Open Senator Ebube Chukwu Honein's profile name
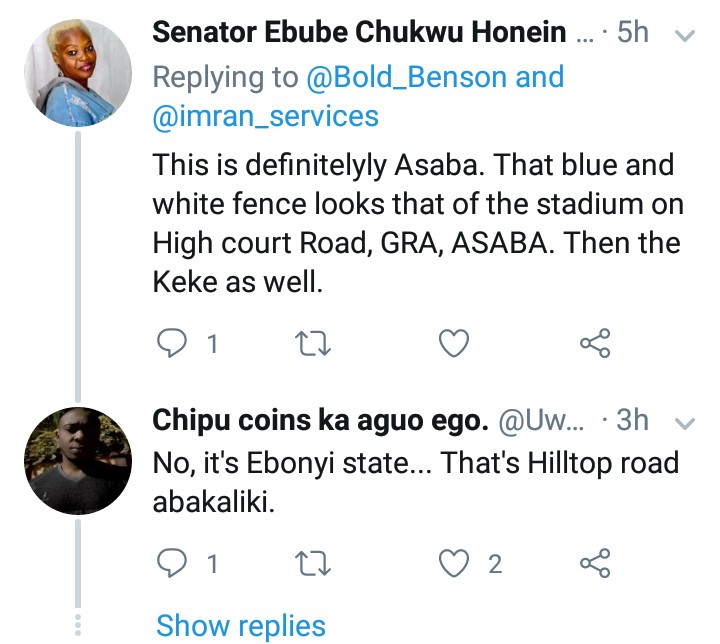The image size is (720, 644). tap(360, 33)
